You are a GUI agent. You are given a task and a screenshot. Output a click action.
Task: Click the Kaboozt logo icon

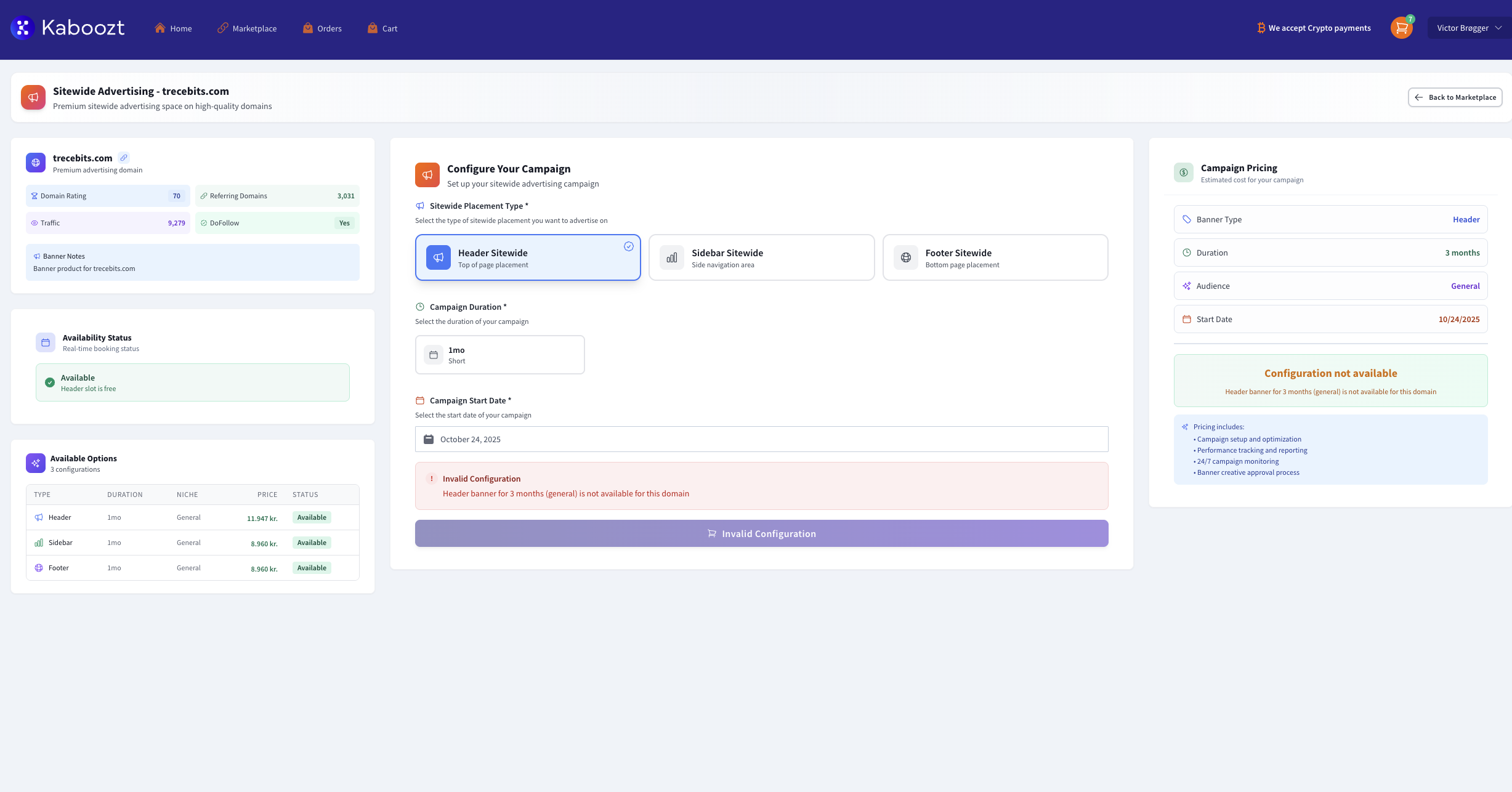click(22, 27)
